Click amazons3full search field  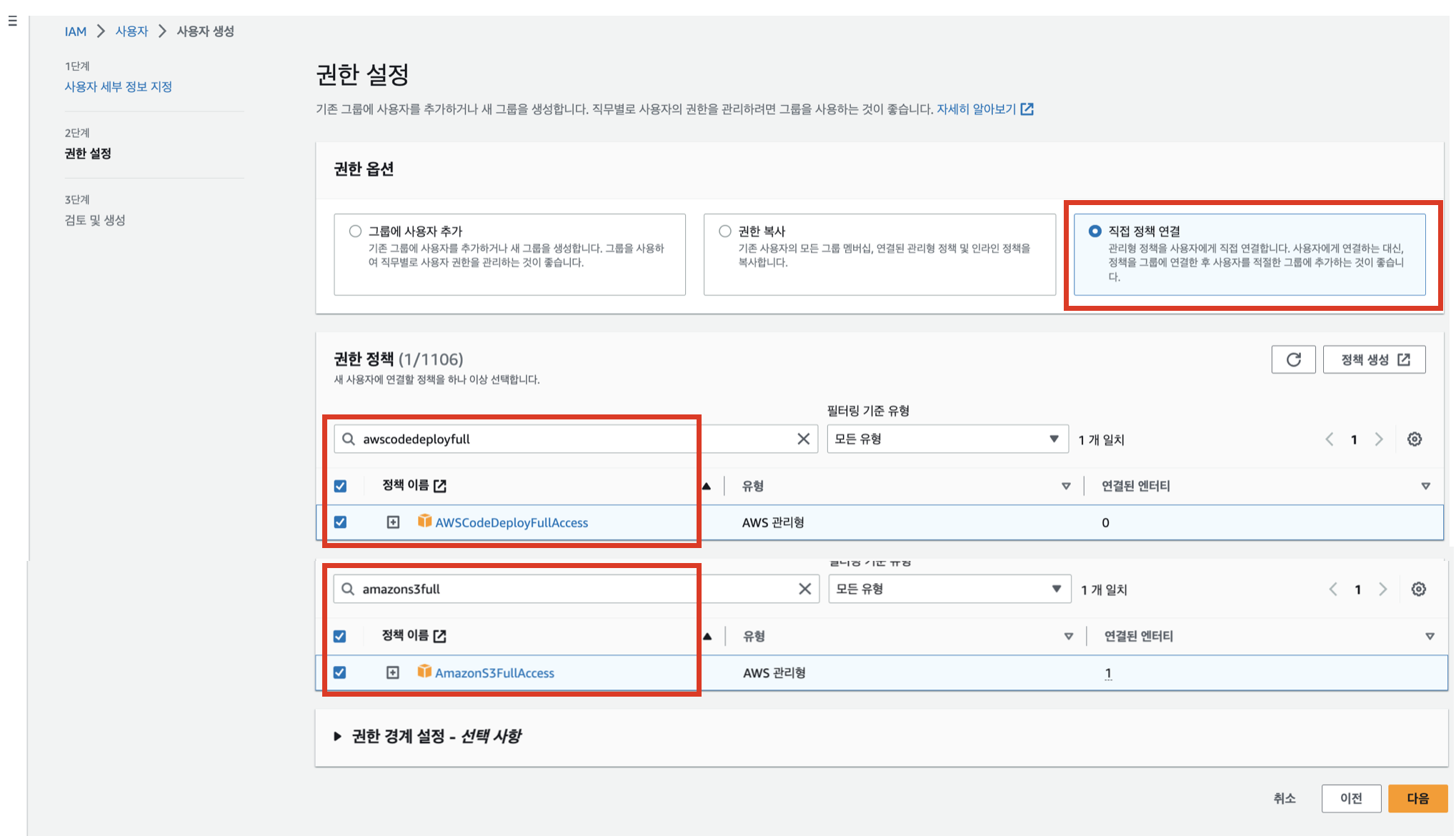coord(576,589)
